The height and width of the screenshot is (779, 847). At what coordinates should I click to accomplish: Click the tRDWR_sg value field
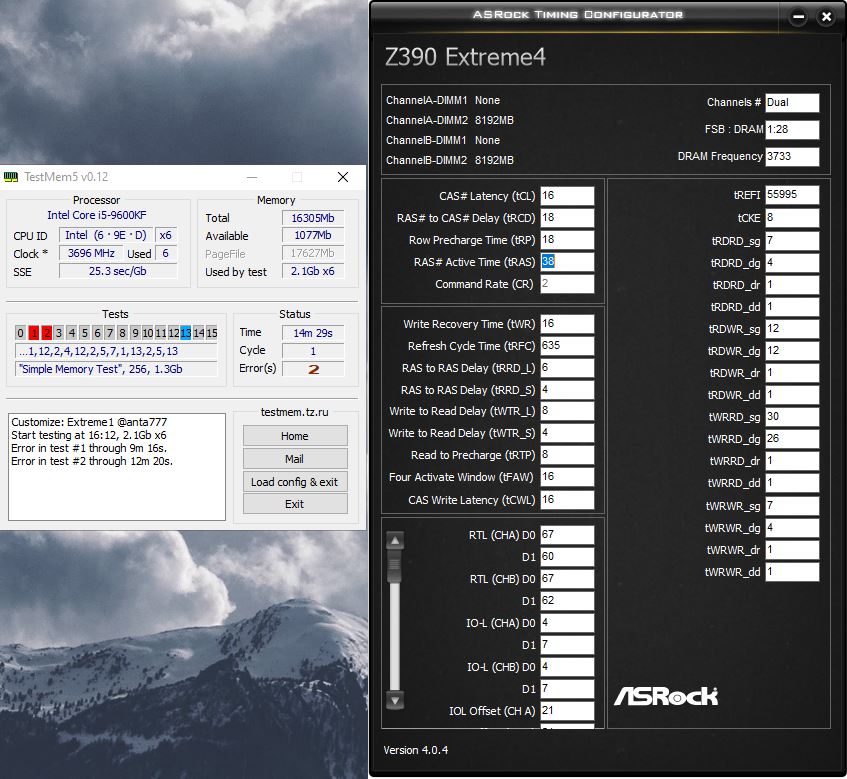point(792,329)
